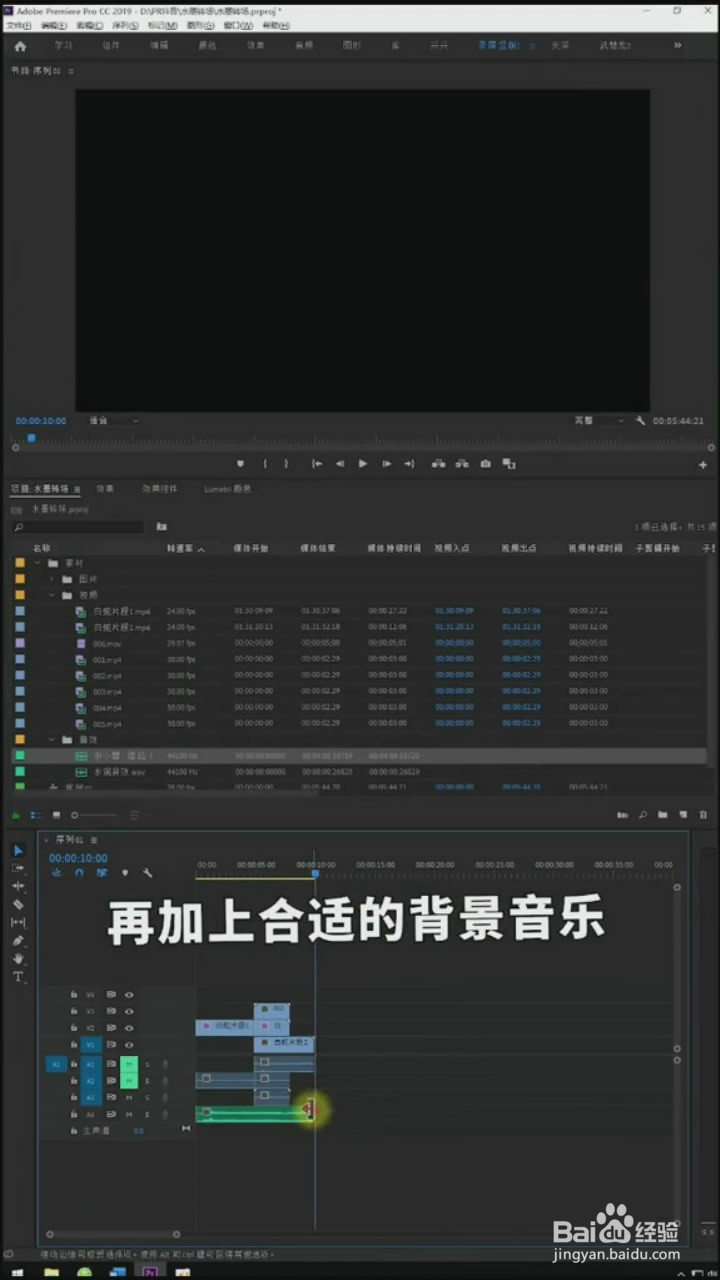
Task: Play the sequence in Program Monitor
Action: click(x=363, y=464)
